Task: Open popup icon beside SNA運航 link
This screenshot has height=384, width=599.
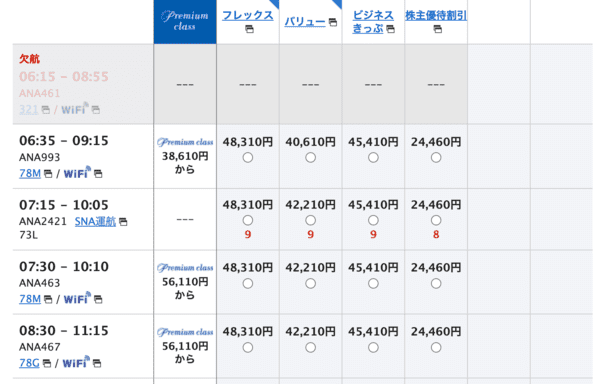Action: click(x=123, y=222)
